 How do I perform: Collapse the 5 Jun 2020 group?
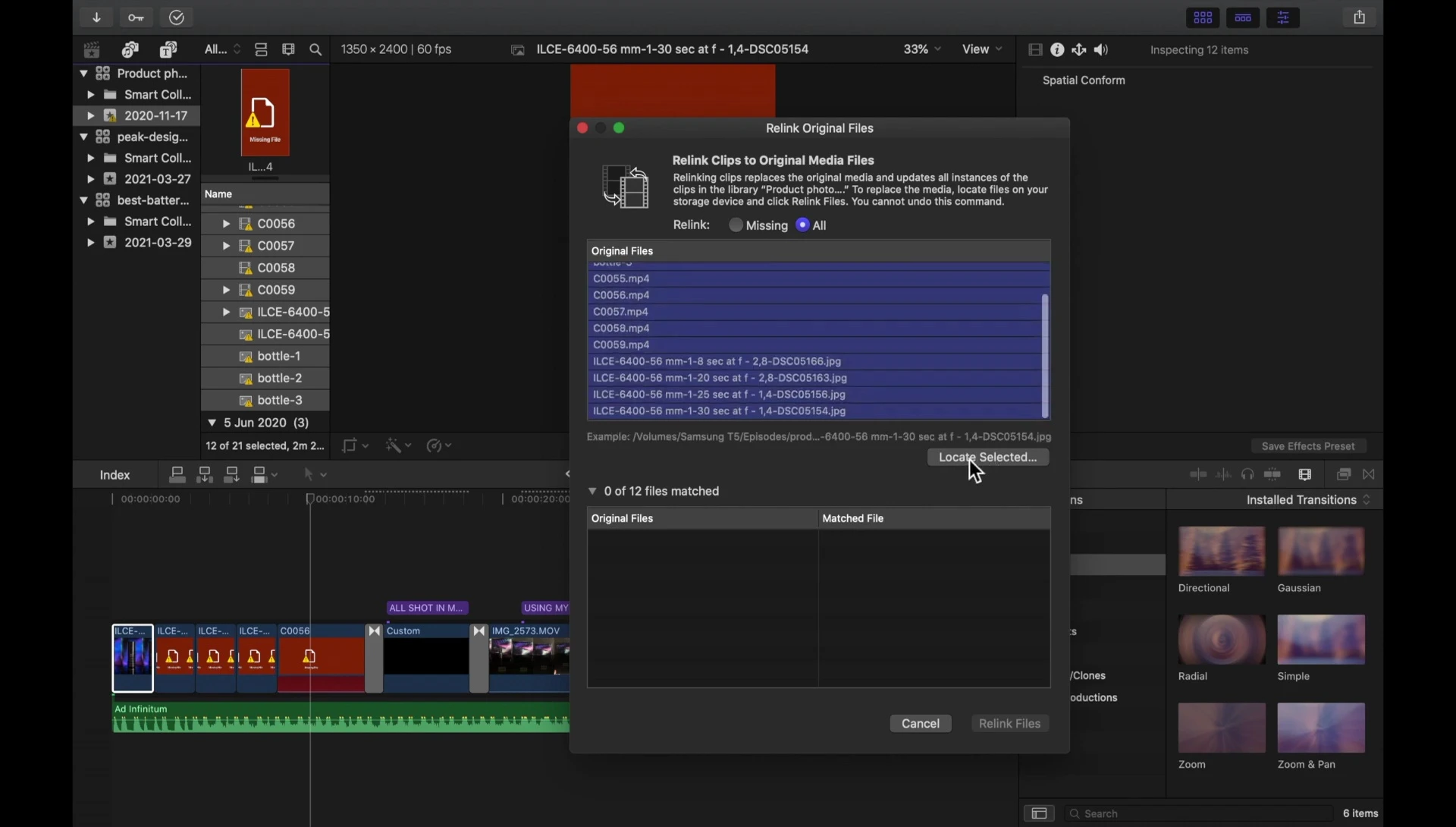tap(212, 423)
